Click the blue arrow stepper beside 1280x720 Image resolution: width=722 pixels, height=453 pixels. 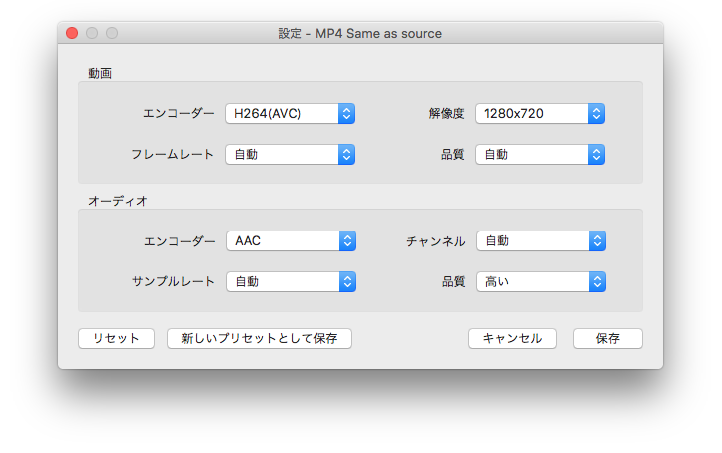coord(596,113)
